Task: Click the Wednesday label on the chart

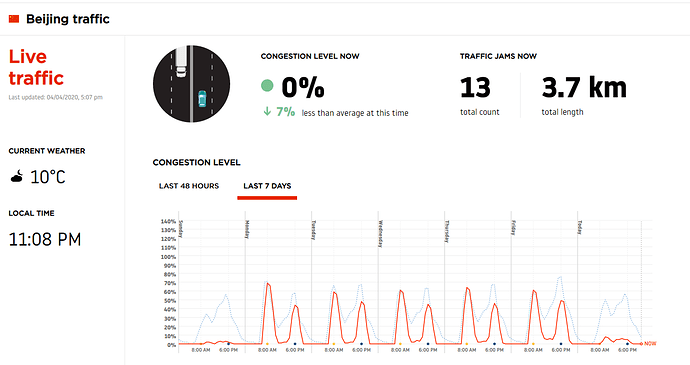Action: [x=381, y=234]
